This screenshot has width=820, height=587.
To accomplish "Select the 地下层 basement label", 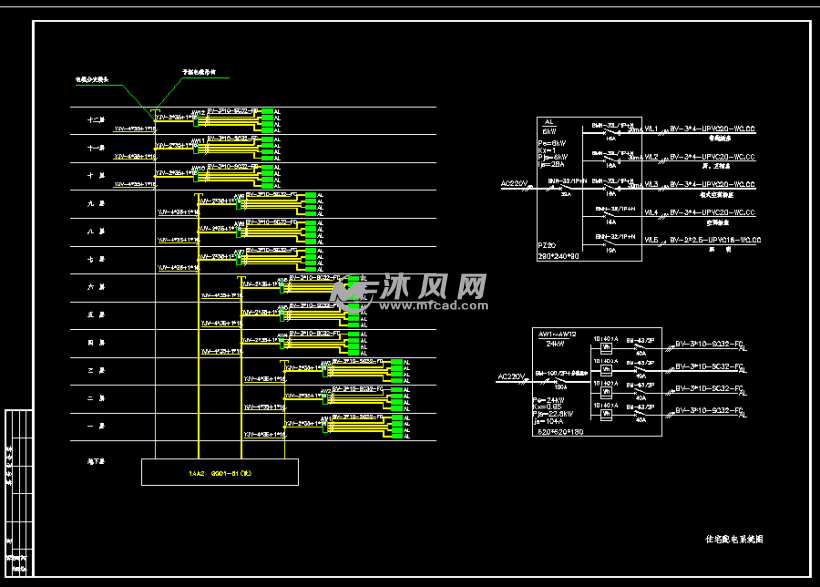I will coord(96,461).
